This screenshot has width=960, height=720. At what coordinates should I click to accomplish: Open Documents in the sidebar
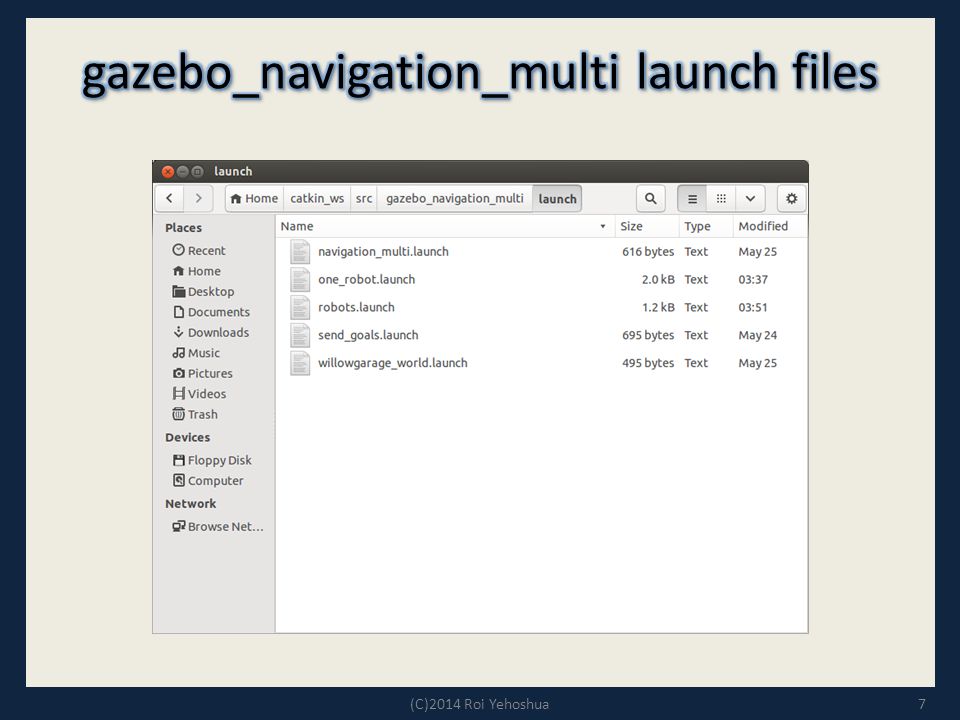[211, 312]
